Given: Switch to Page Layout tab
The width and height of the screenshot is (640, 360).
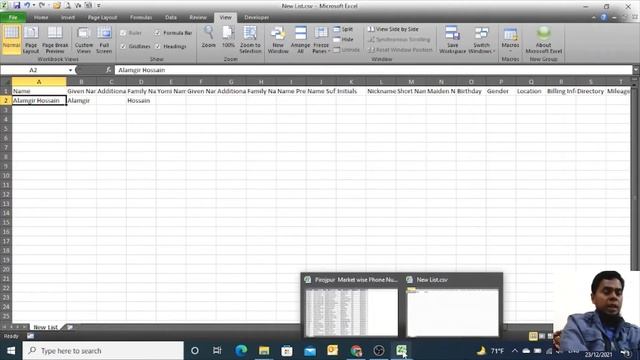Looking at the screenshot, I should [102, 17].
